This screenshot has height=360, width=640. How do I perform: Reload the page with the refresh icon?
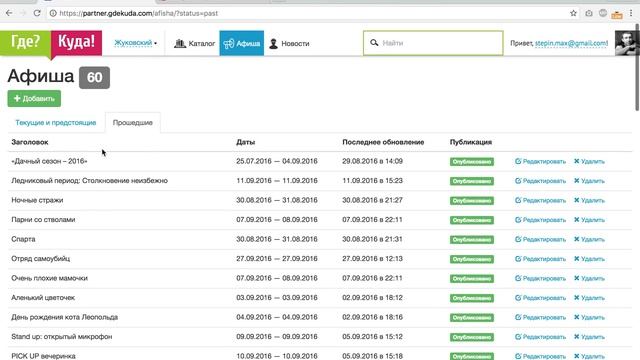(x=37, y=13)
